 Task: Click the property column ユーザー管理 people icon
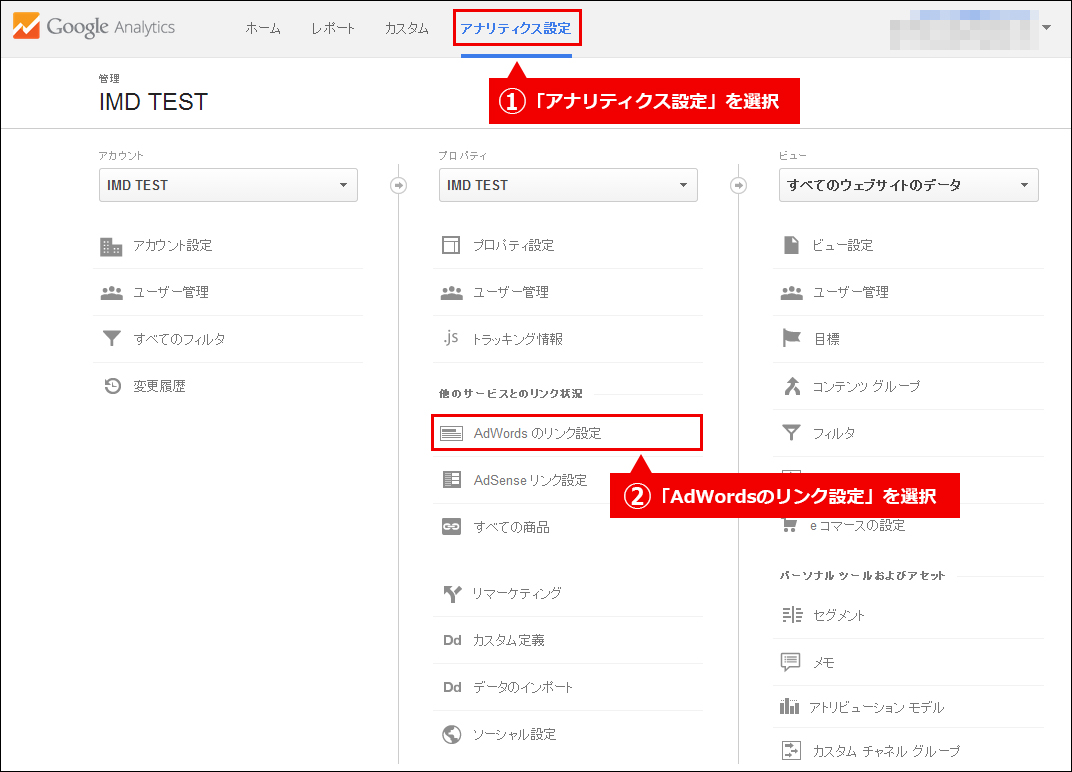[451, 293]
